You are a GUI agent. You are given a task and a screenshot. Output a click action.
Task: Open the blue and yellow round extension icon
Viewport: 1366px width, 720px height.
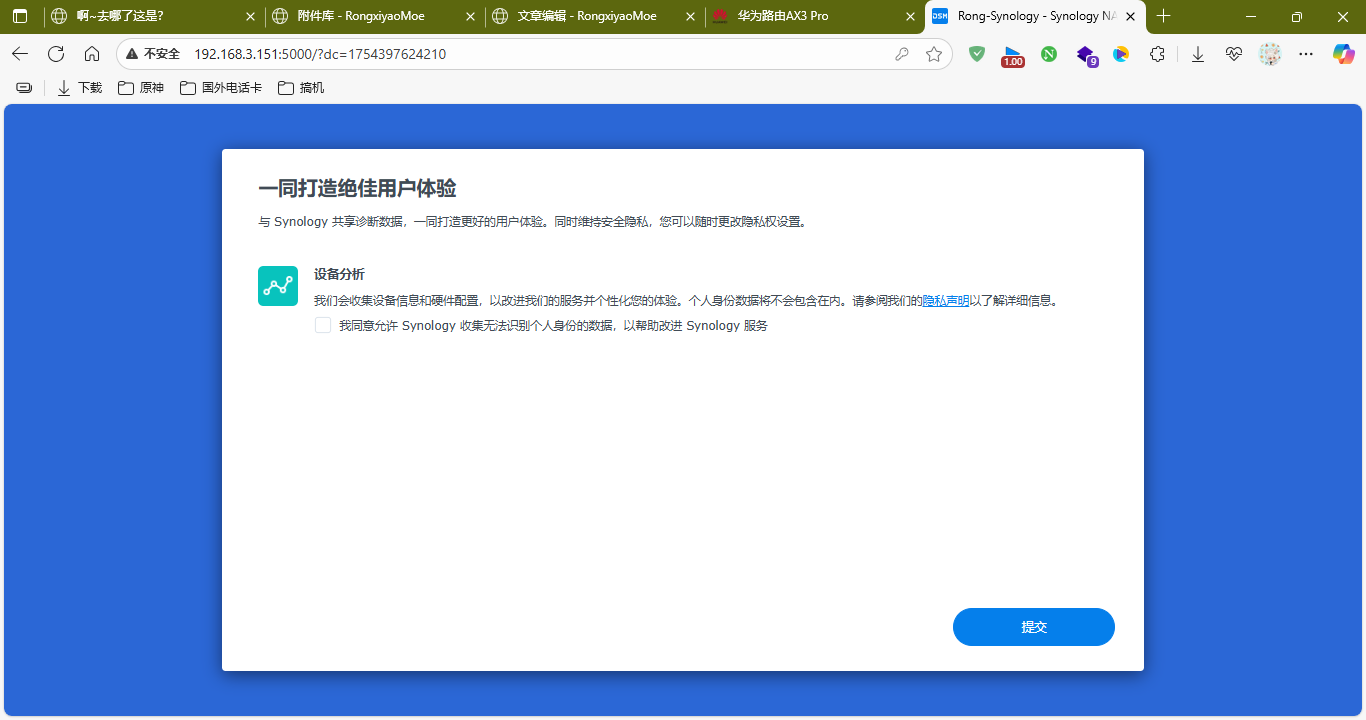(x=1121, y=54)
